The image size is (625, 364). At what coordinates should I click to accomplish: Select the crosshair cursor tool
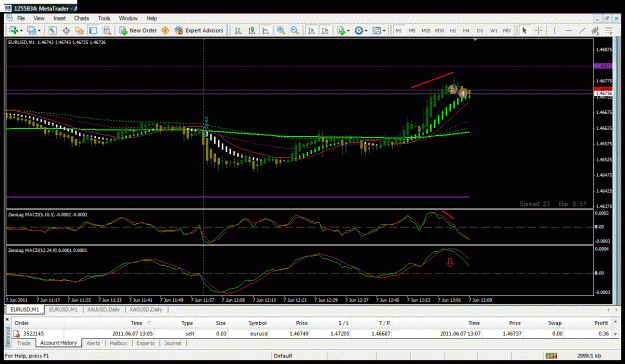click(x=538, y=30)
